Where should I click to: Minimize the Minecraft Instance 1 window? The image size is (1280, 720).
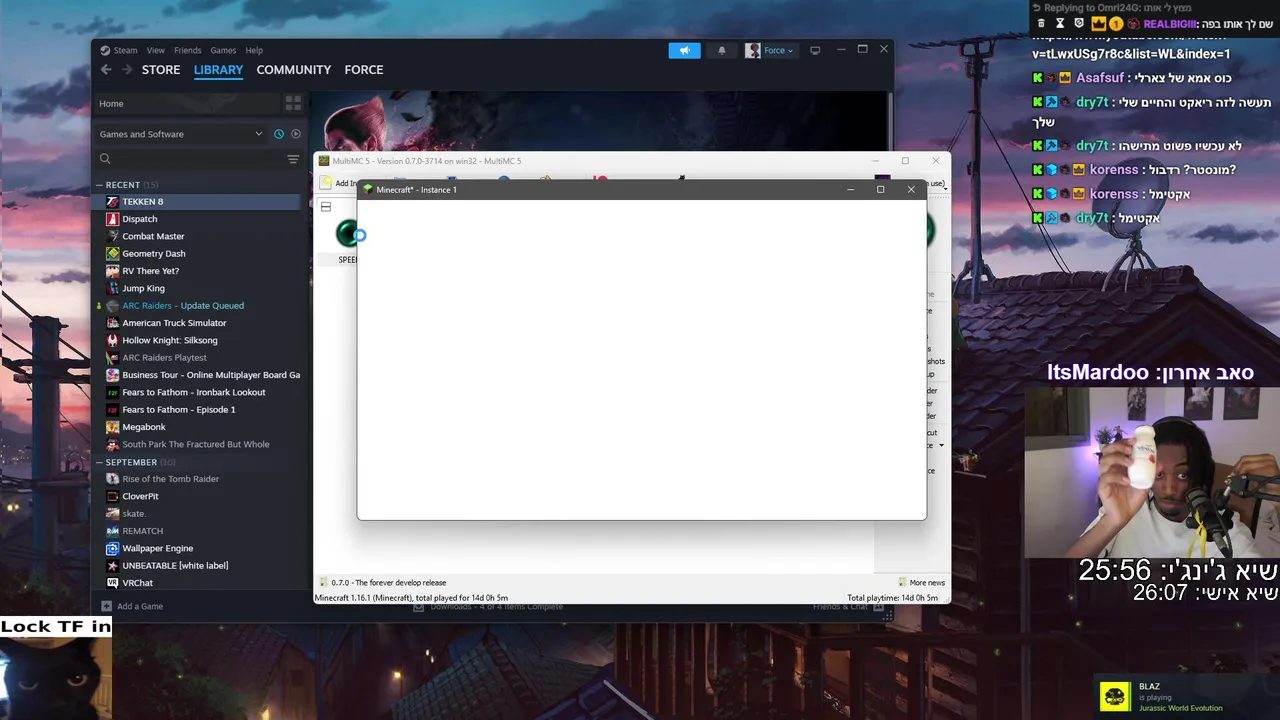(850, 190)
